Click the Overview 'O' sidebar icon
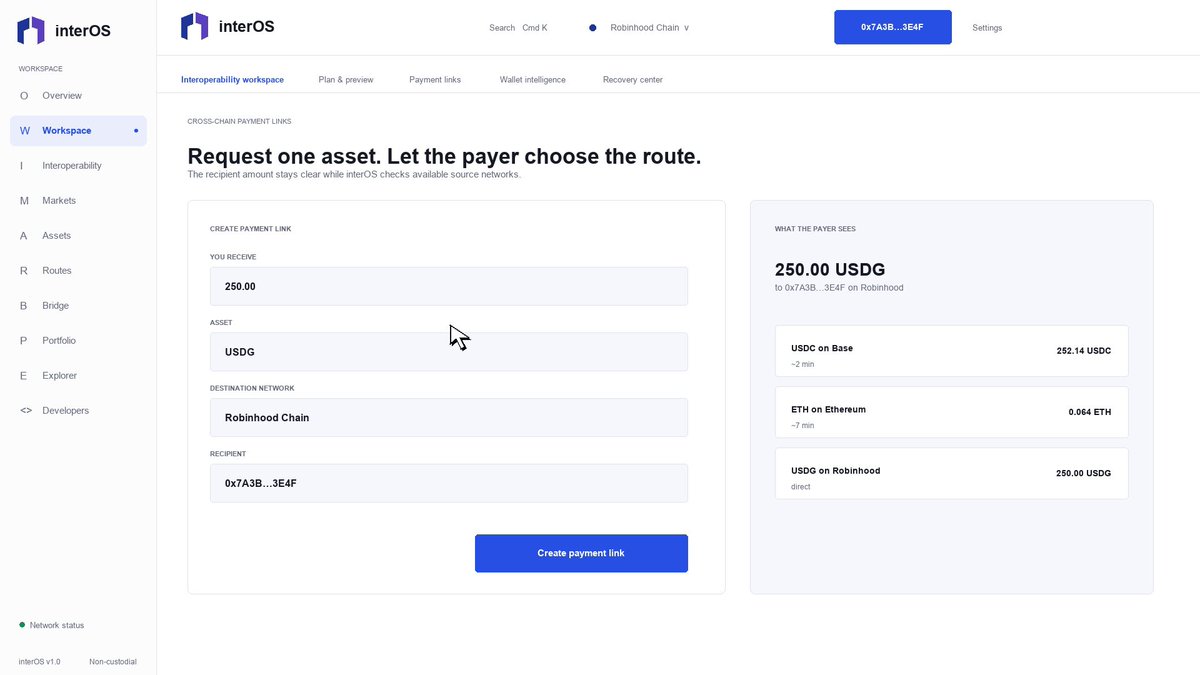The height and width of the screenshot is (675, 1200). 24,96
